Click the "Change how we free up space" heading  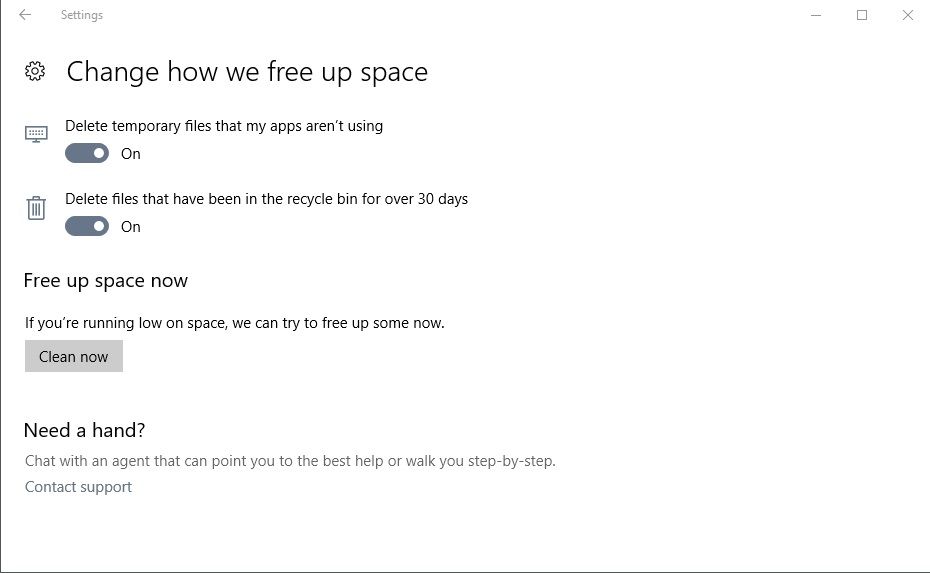coord(247,72)
